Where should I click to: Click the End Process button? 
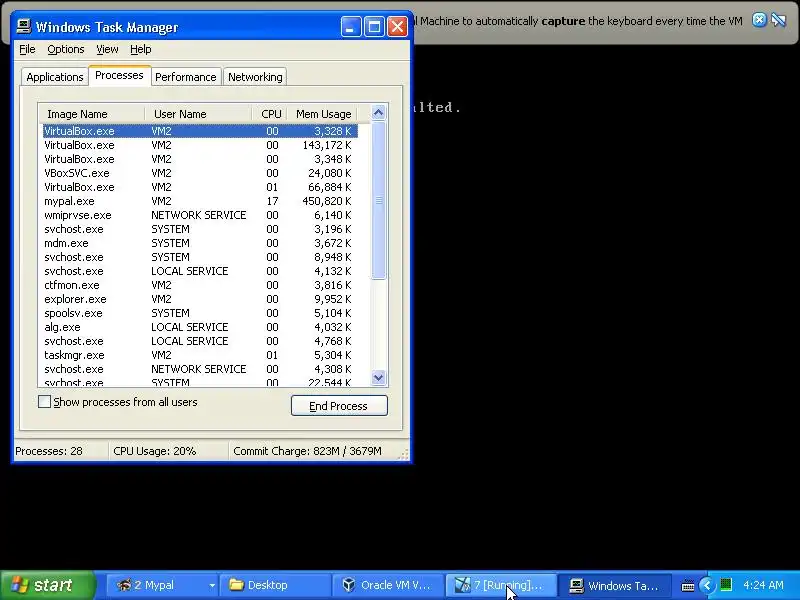(339, 406)
